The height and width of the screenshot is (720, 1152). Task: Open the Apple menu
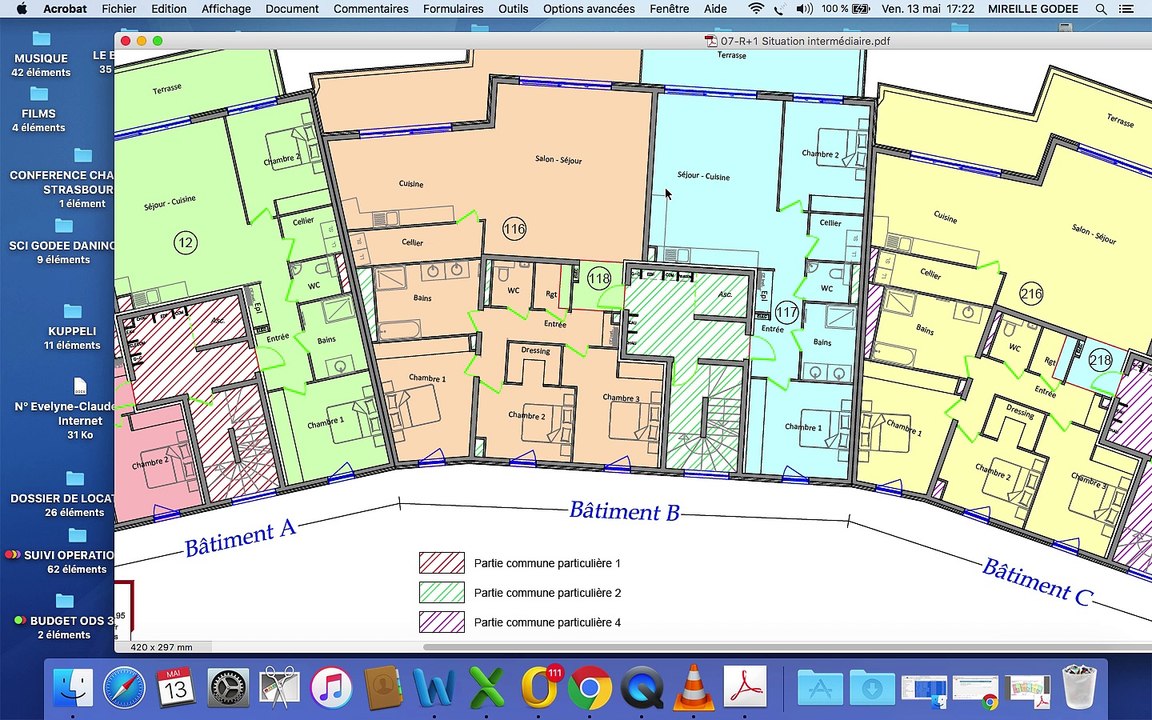tap(21, 9)
